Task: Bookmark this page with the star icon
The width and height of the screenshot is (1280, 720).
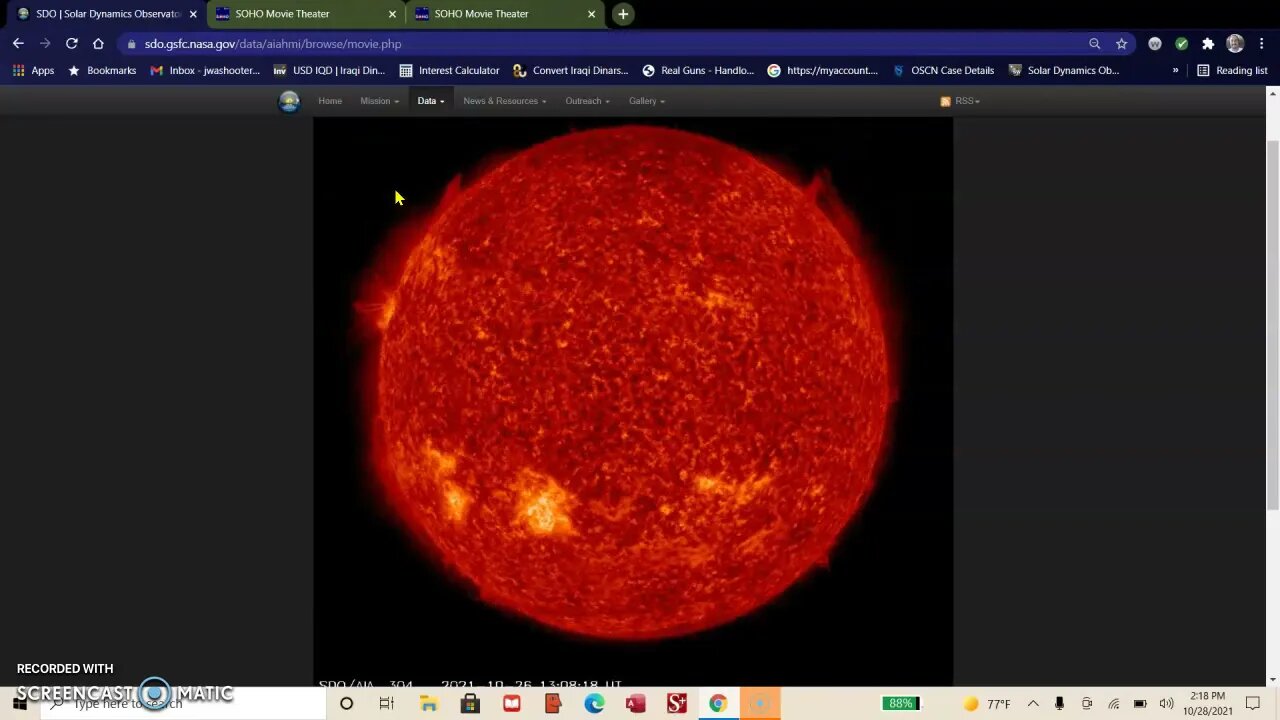Action: click(1121, 44)
